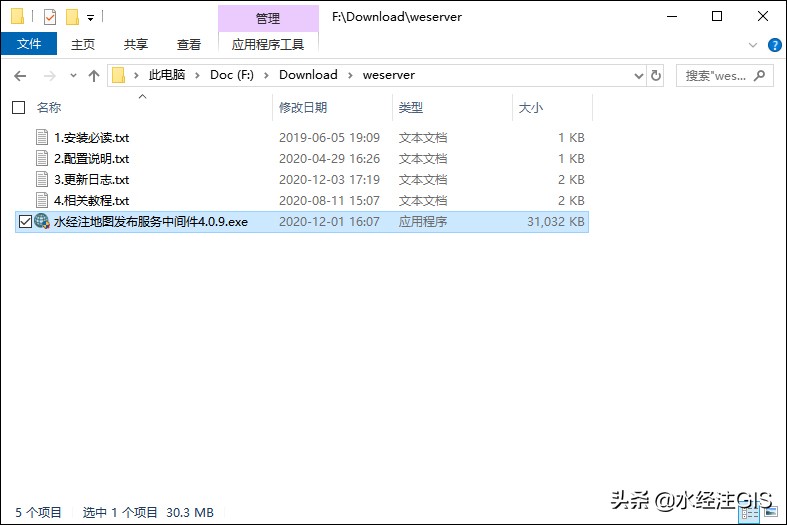Expand the chevron after Doc (F:)
Image resolution: width=787 pixels, height=525 pixels.
pos(267,75)
